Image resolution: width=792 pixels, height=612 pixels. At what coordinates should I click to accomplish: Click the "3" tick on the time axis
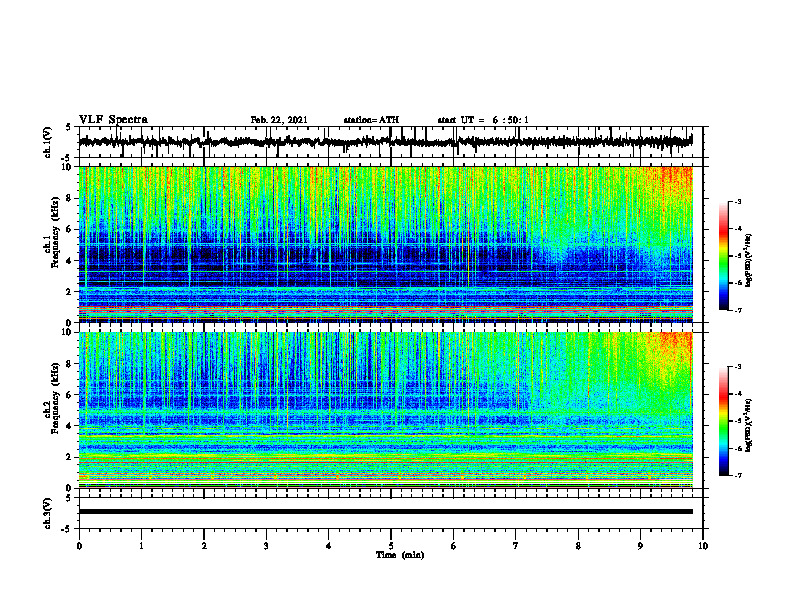tap(266, 546)
